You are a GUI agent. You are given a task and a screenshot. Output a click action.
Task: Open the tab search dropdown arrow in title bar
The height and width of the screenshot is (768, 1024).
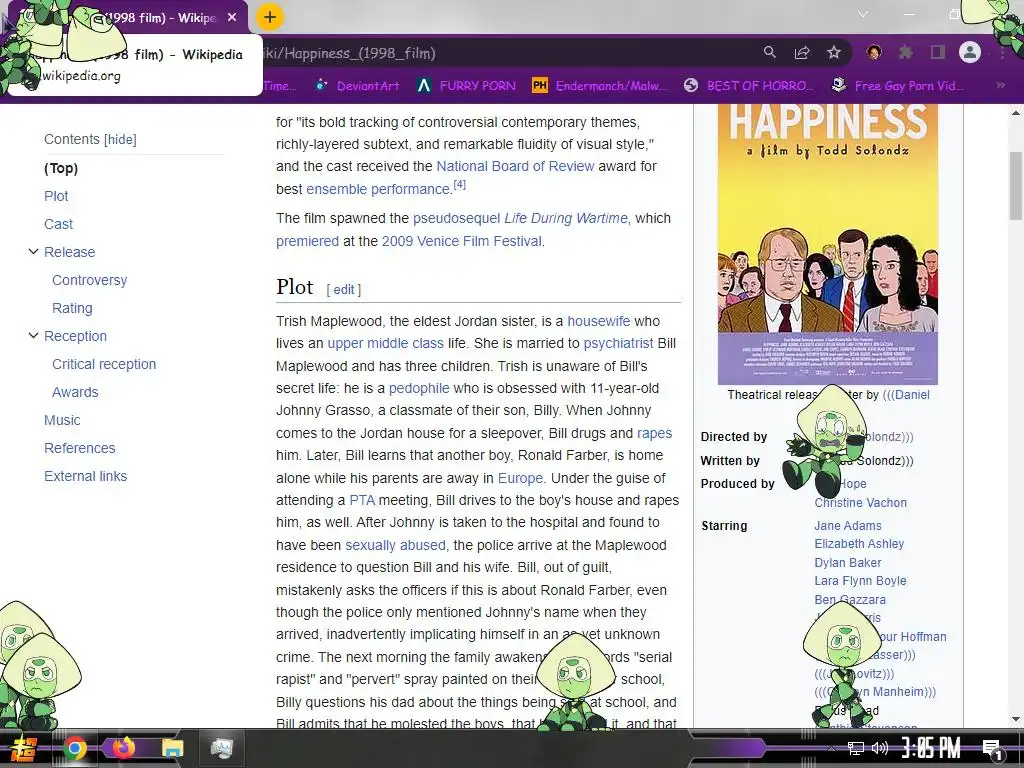point(863,14)
